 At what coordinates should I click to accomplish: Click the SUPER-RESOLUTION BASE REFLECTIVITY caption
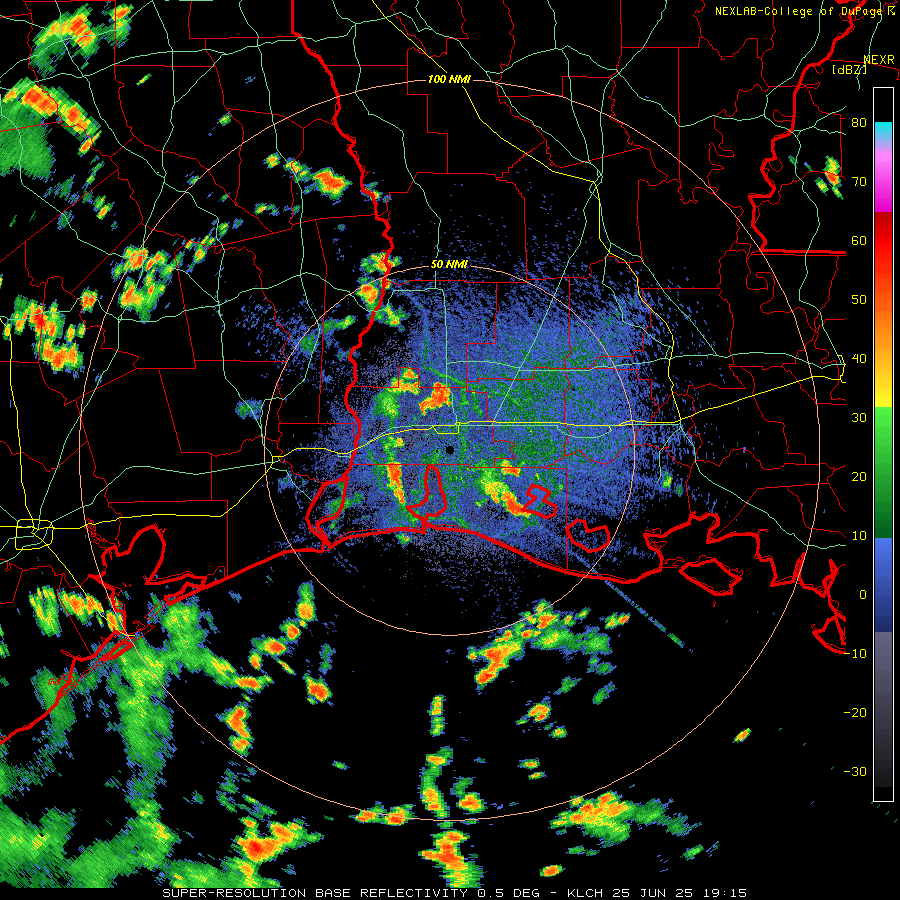click(x=454, y=893)
